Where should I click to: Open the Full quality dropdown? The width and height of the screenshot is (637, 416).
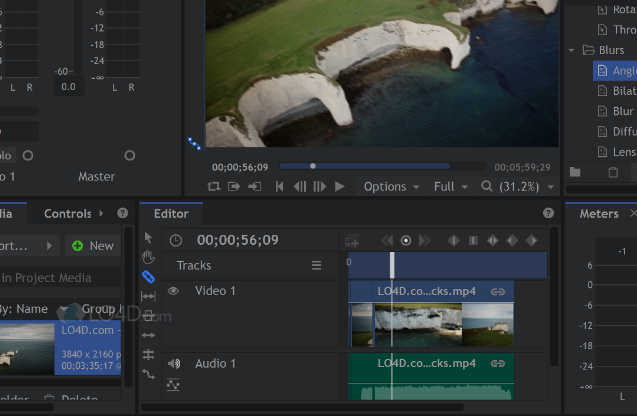point(451,186)
